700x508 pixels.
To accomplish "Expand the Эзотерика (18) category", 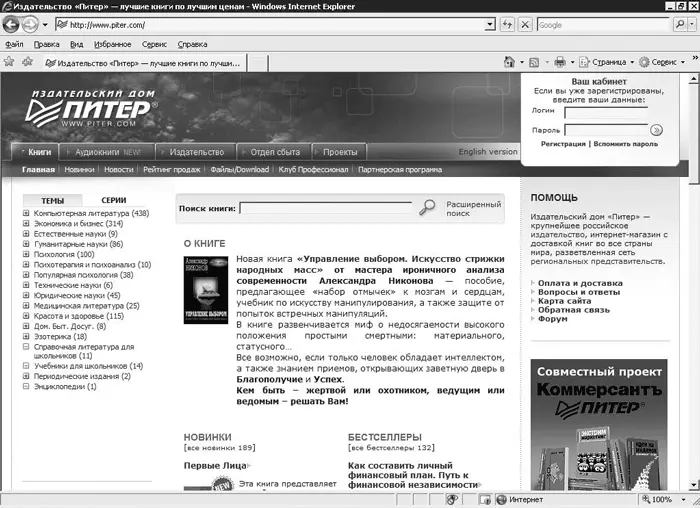I will [x=26, y=337].
